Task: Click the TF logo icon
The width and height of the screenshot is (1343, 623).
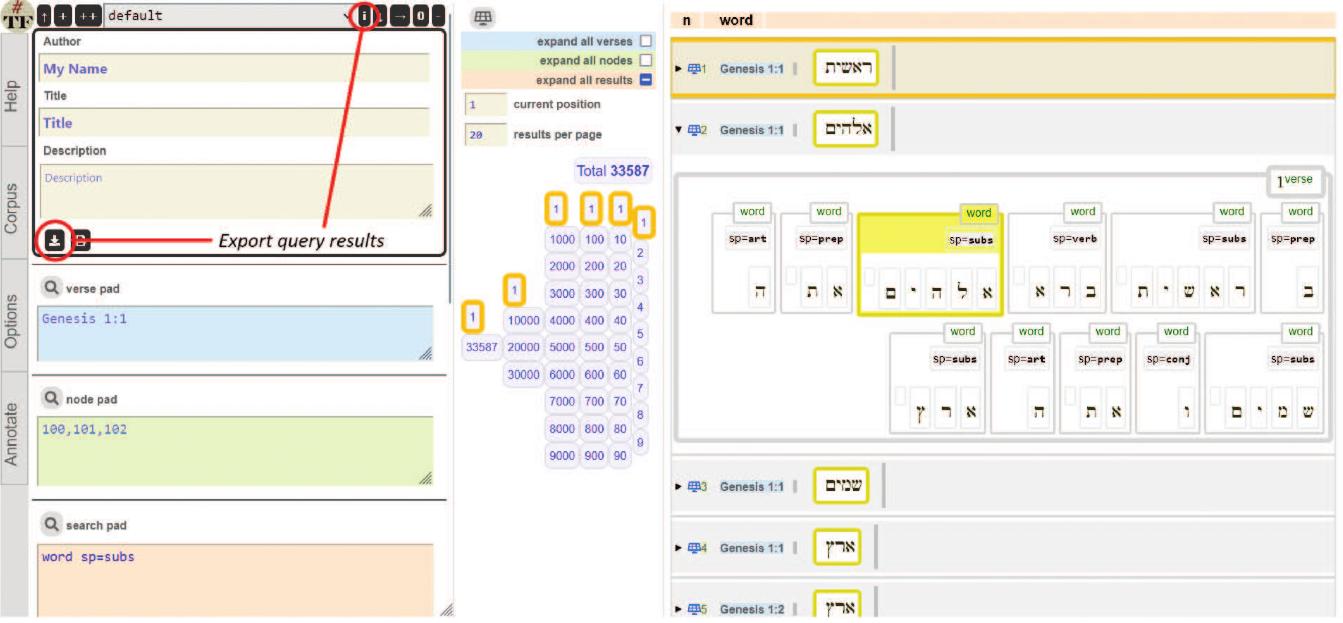Action: (x=17, y=15)
